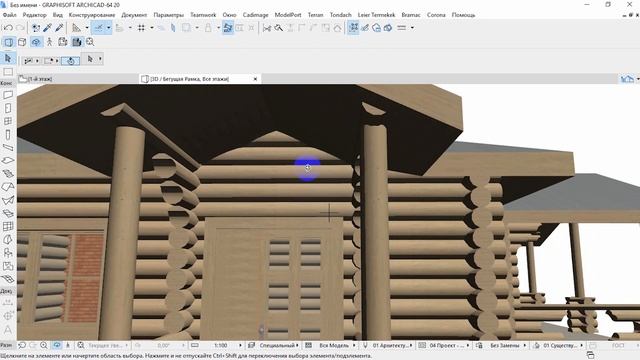Select the Stair tool in toolbox
640x360 pixels.
(8, 173)
